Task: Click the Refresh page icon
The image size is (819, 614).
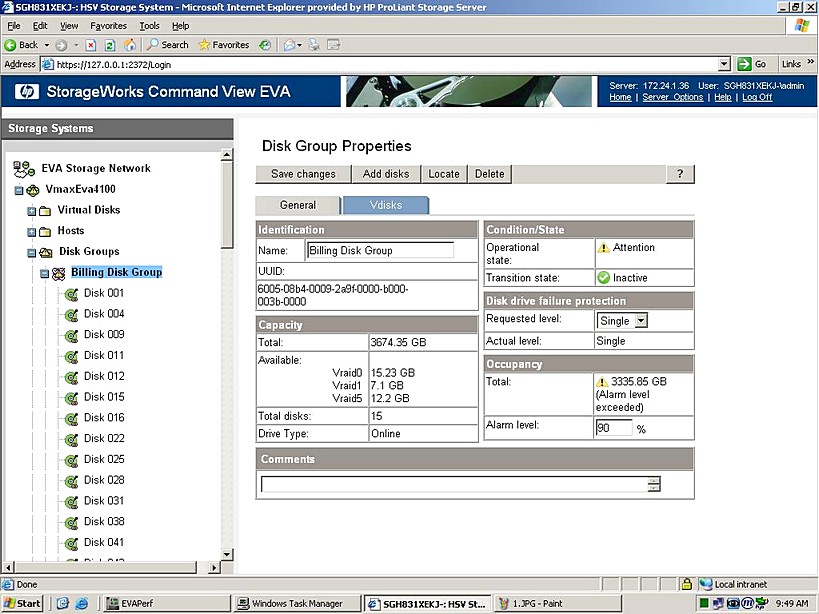Action: [110, 45]
